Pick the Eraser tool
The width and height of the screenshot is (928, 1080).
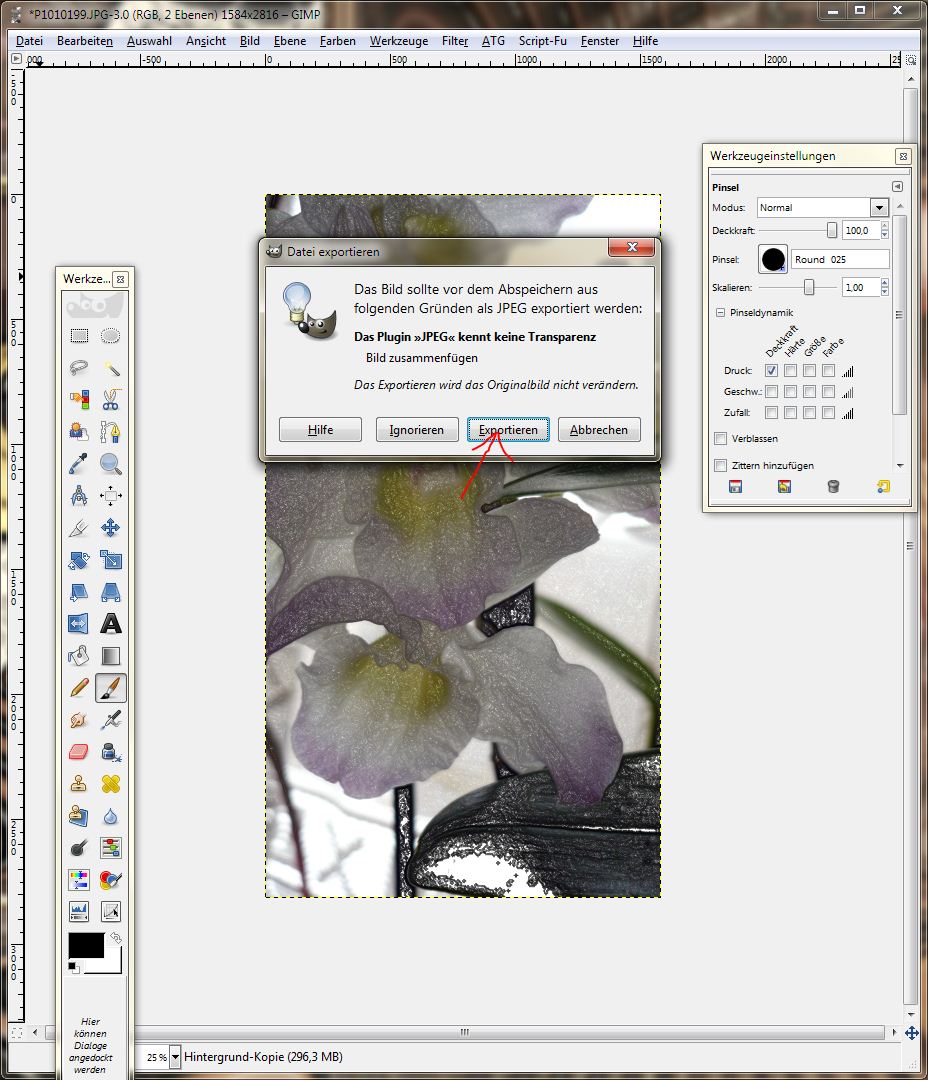click(79, 752)
